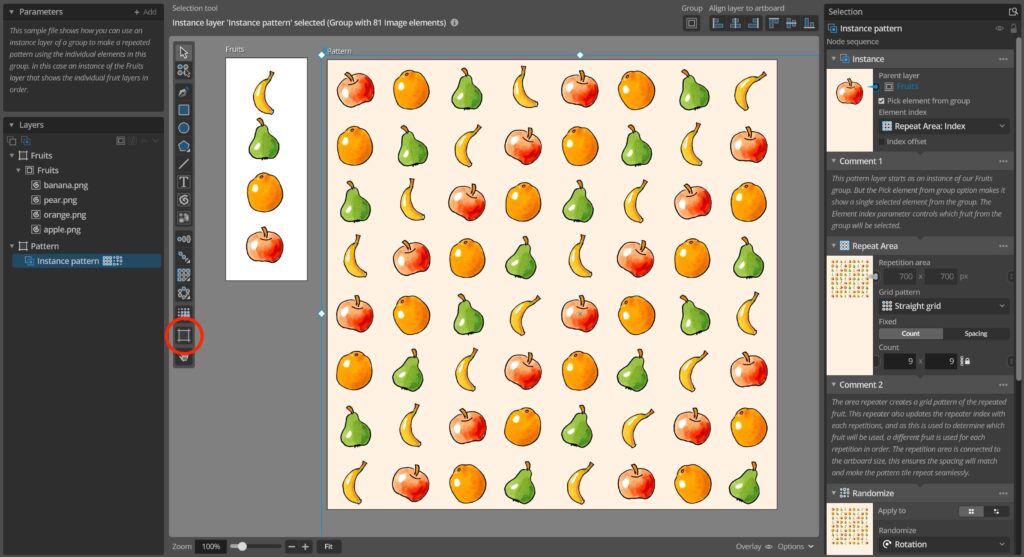Toggle Pick element from group checkbox
Image resolution: width=1024 pixels, height=557 pixels.
(881, 101)
